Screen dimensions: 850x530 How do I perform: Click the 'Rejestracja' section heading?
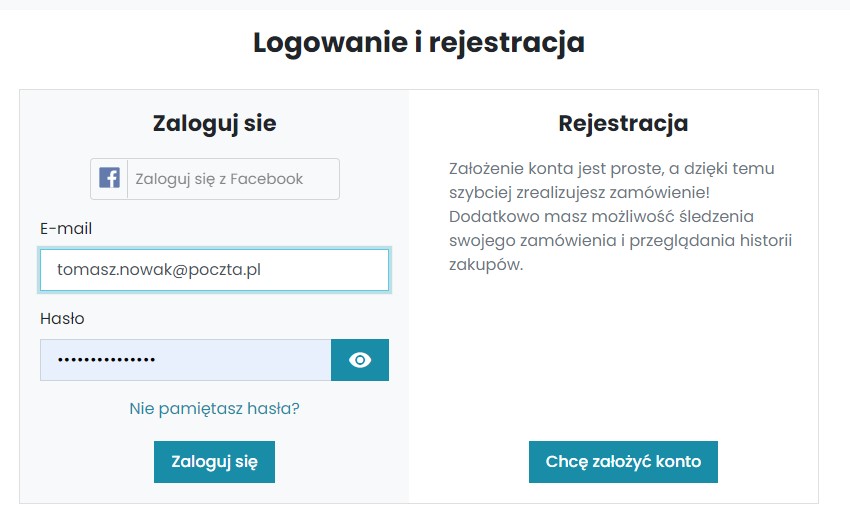[623, 124]
